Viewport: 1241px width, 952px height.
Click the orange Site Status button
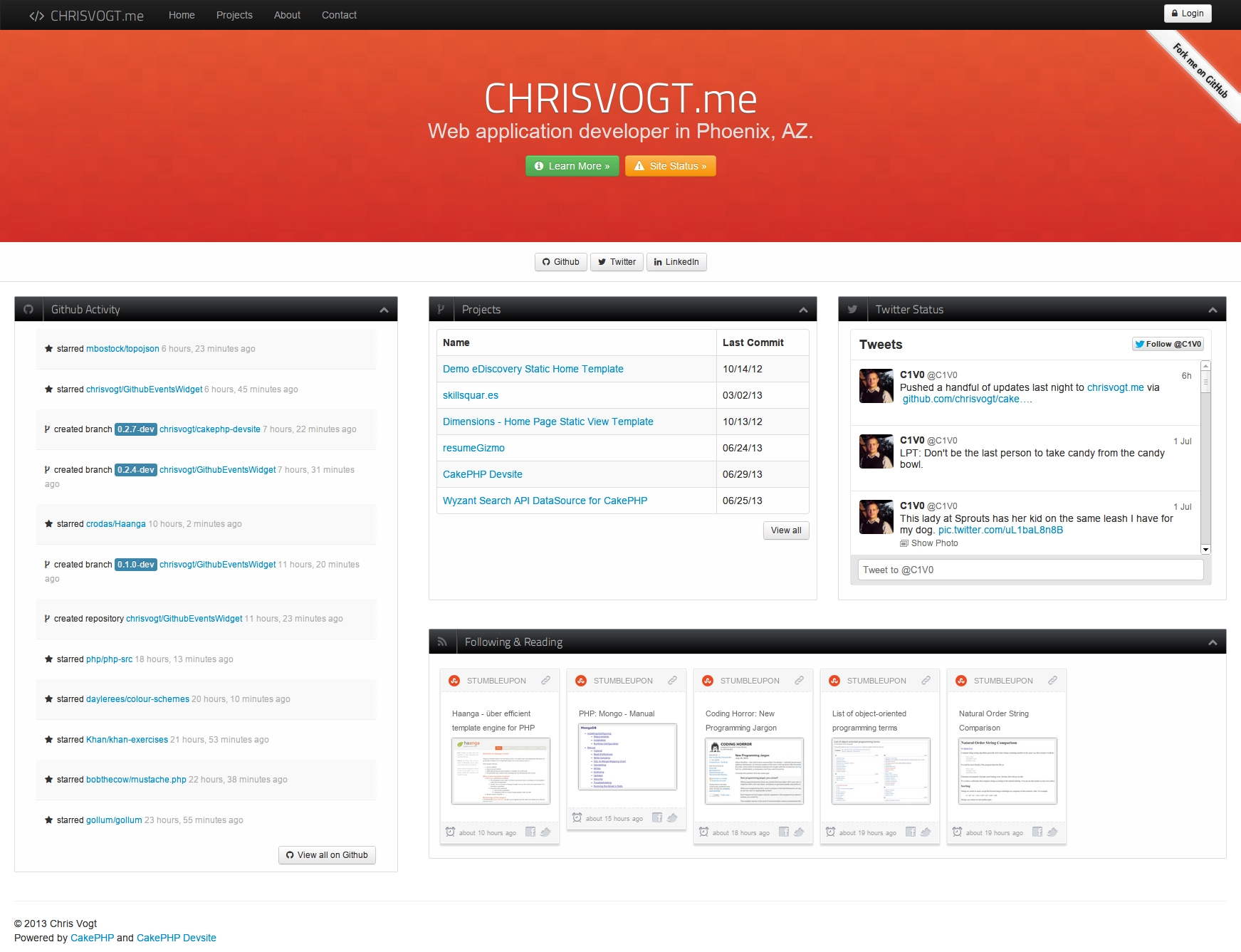(x=671, y=166)
